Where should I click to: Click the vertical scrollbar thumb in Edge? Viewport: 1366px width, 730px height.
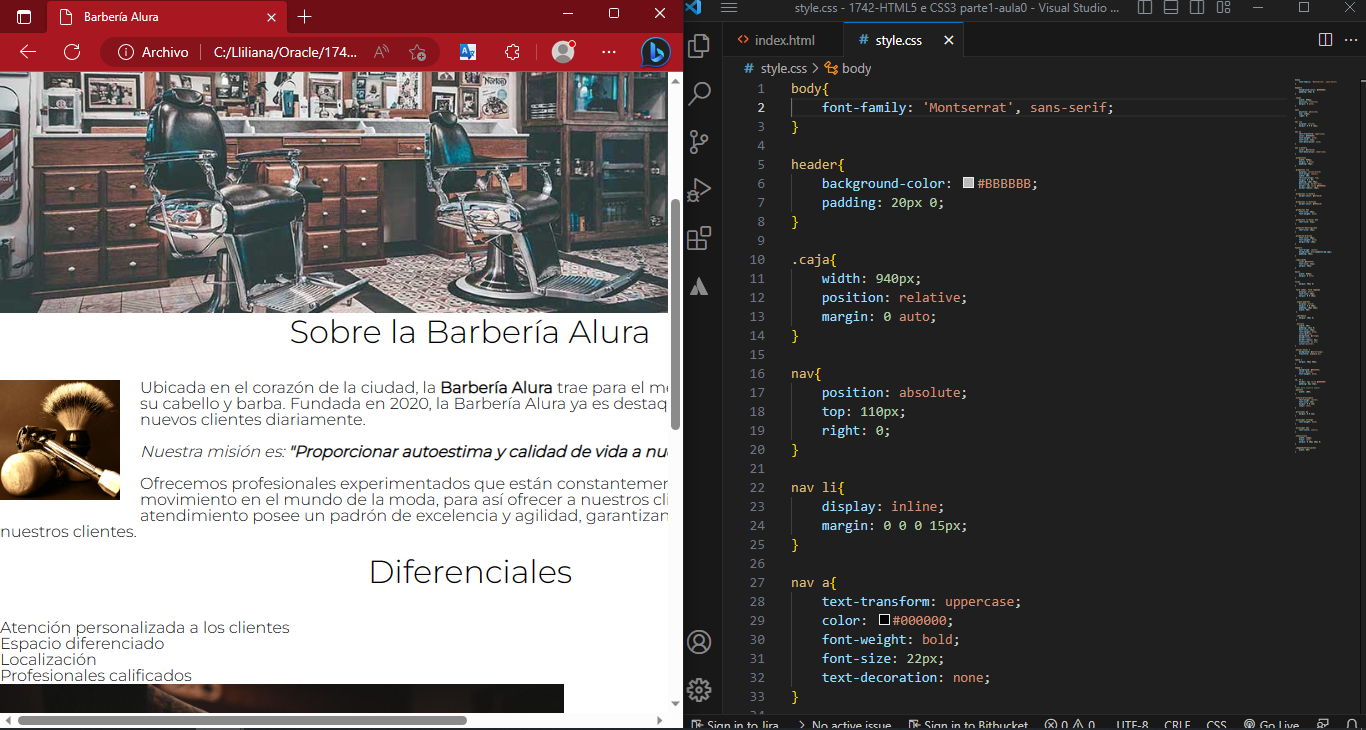click(675, 314)
